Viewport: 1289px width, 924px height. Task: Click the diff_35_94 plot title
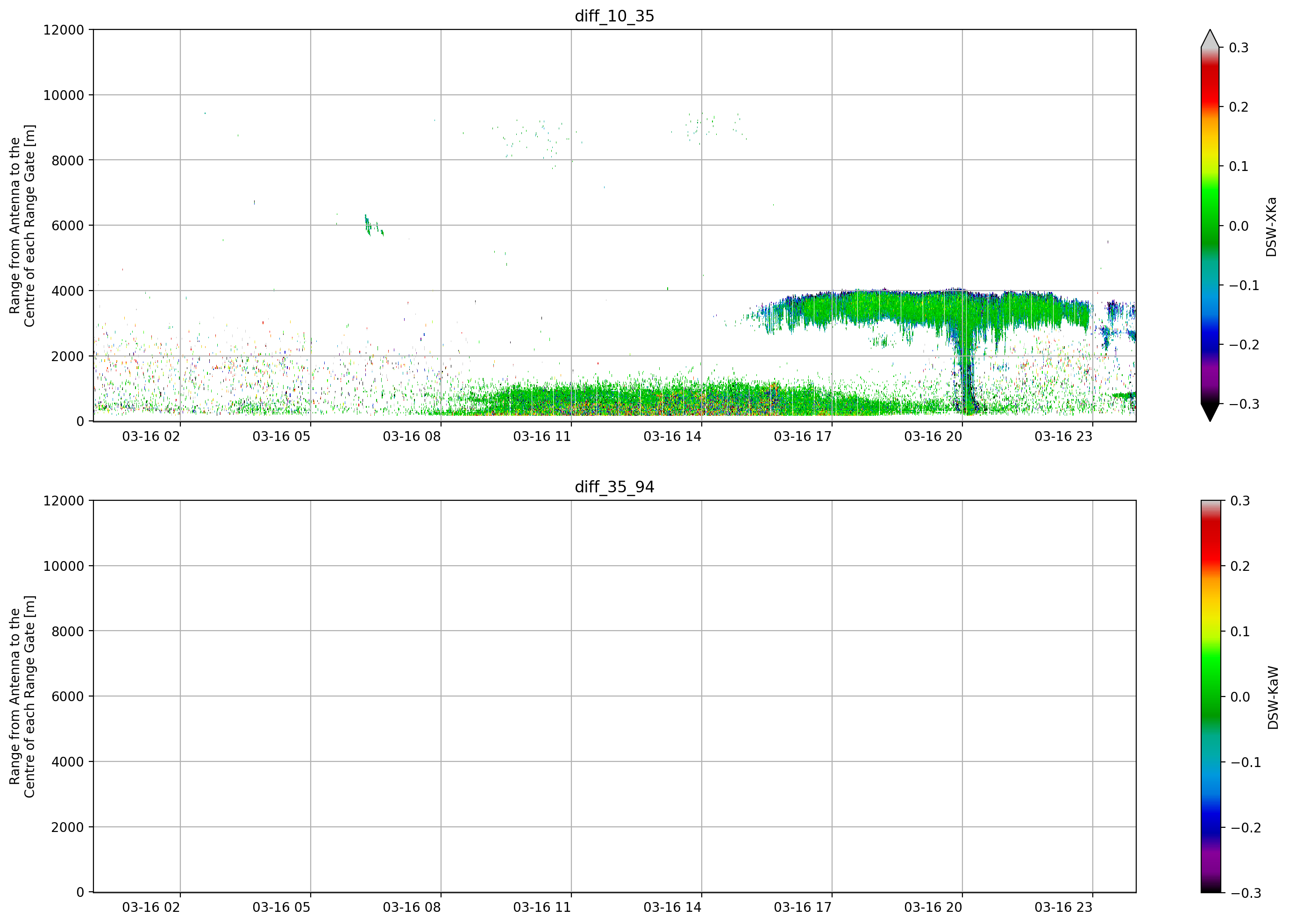(x=614, y=487)
